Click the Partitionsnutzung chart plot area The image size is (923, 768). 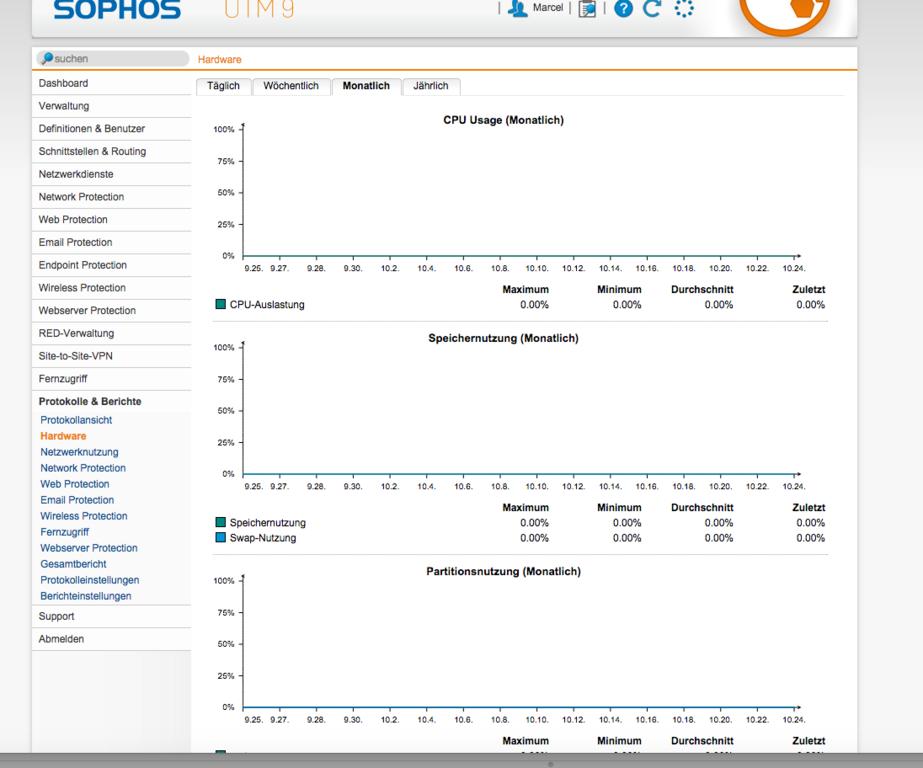click(520, 643)
